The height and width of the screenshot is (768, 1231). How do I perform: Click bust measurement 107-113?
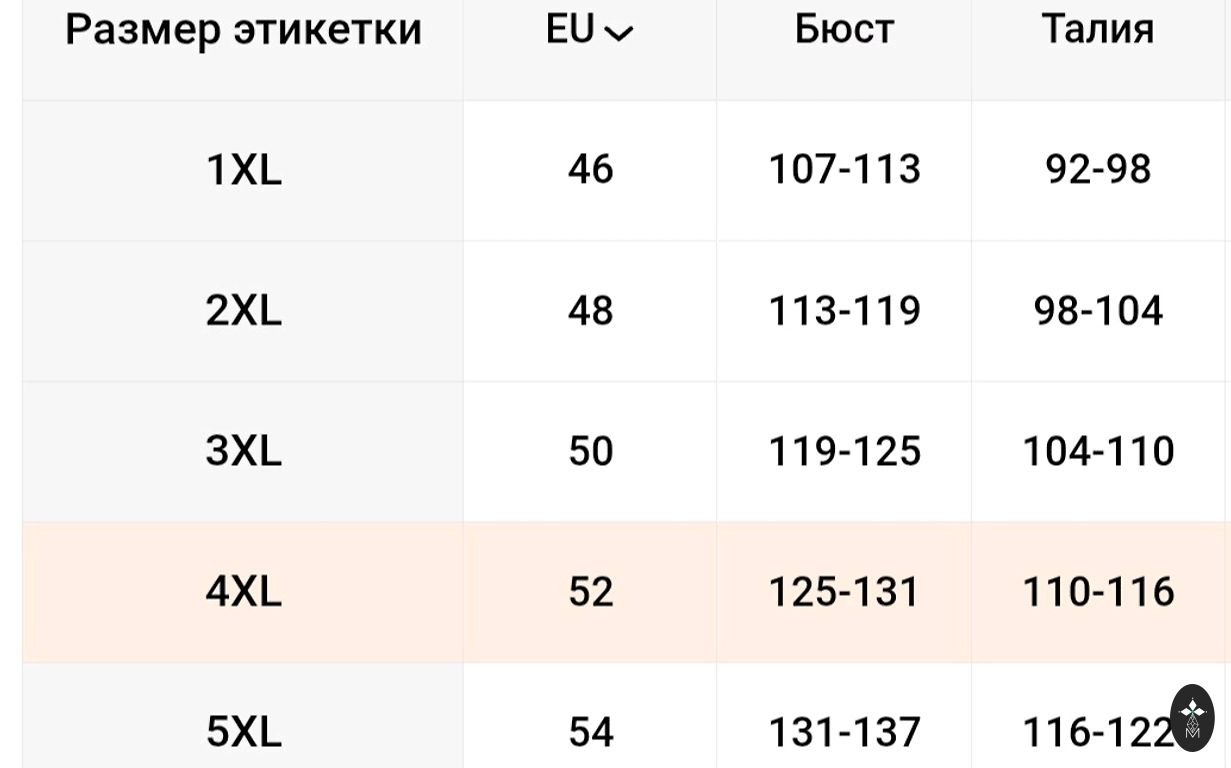click(x=844, y=170)
